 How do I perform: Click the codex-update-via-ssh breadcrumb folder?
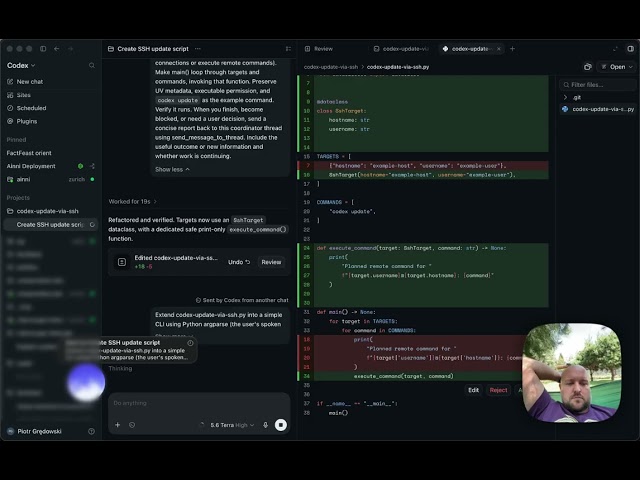331,67
